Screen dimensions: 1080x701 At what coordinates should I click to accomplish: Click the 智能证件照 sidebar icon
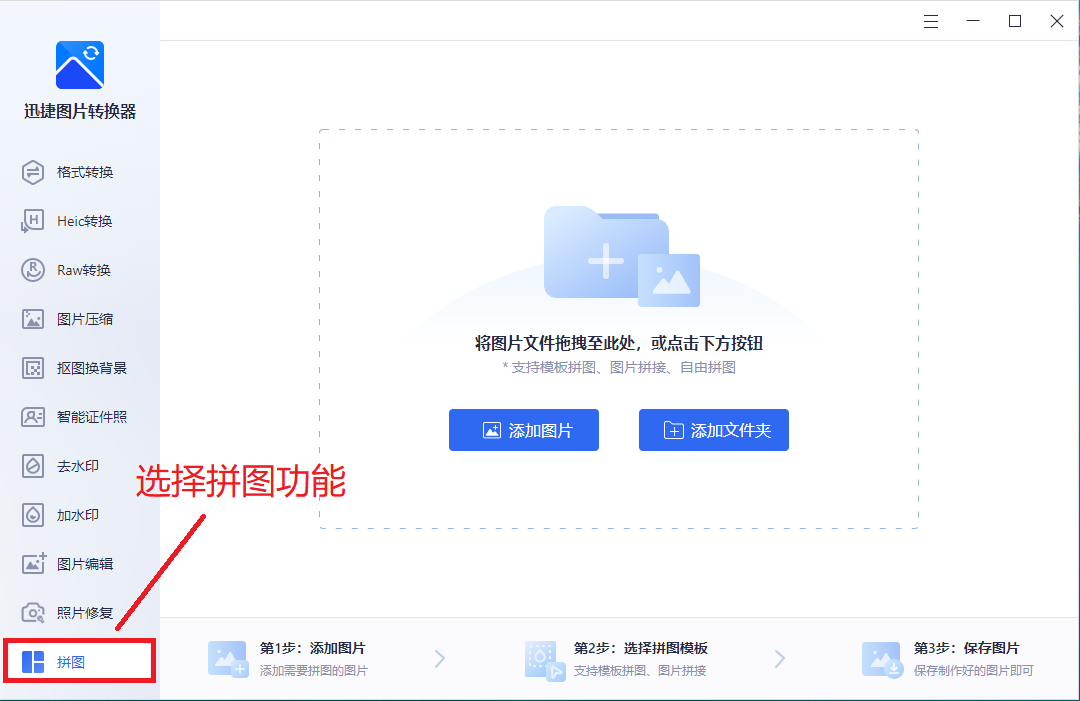(32, 417)
